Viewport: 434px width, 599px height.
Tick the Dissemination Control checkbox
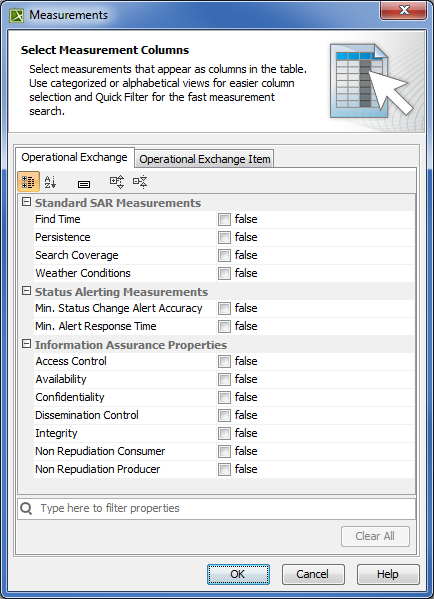tap(224, 415)
